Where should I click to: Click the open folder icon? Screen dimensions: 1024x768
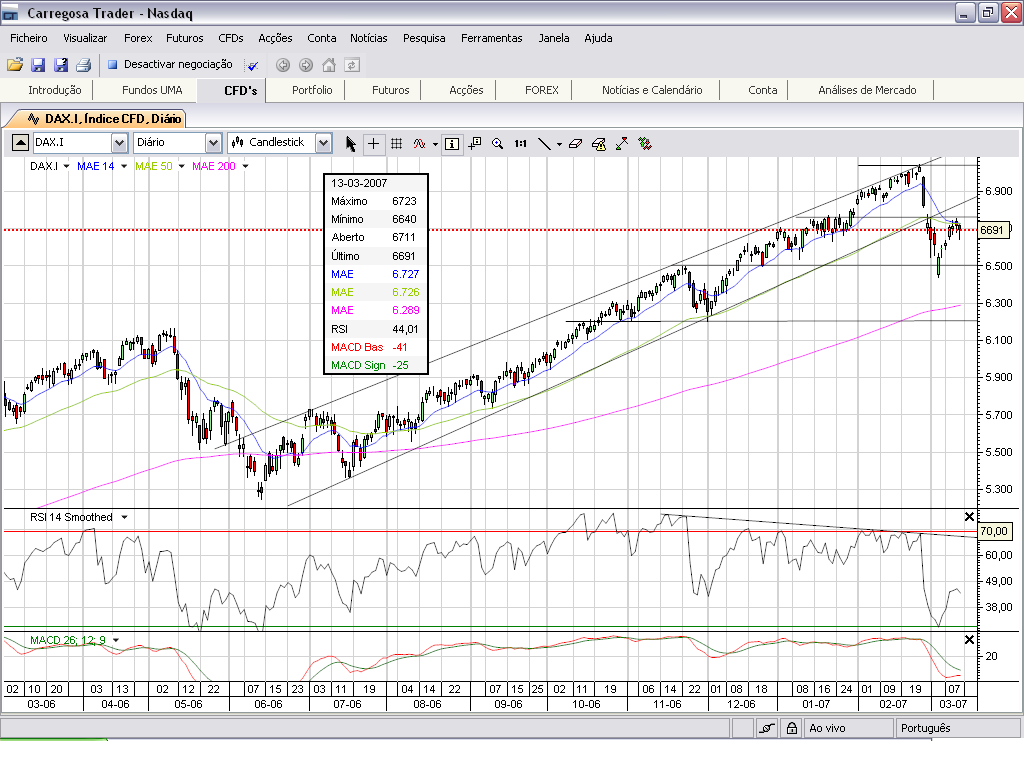pyautogui.click(x=15, y=65)
